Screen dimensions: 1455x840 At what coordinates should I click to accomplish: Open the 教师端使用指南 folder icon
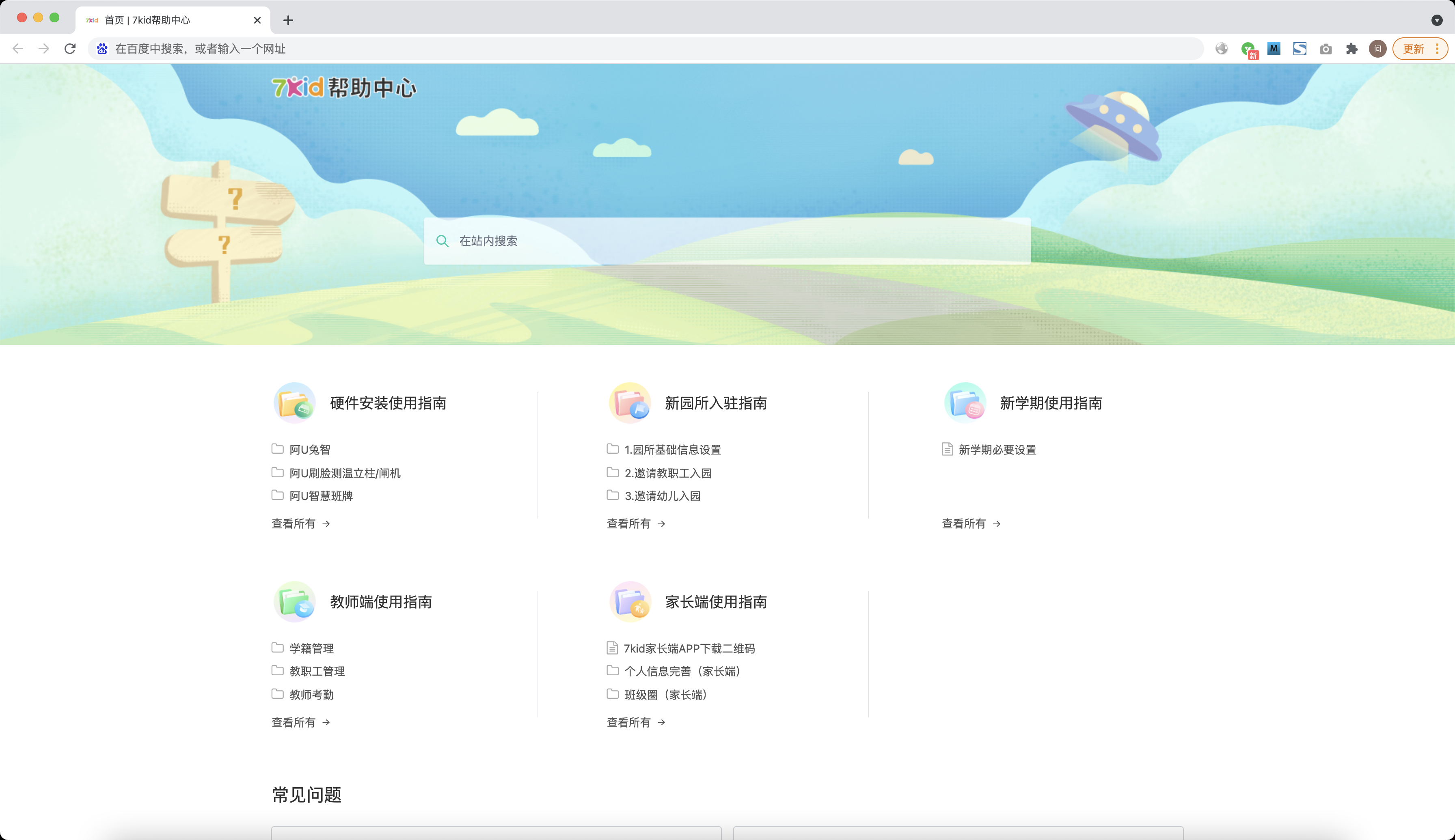pyautogui.click(x=294, y=601)
